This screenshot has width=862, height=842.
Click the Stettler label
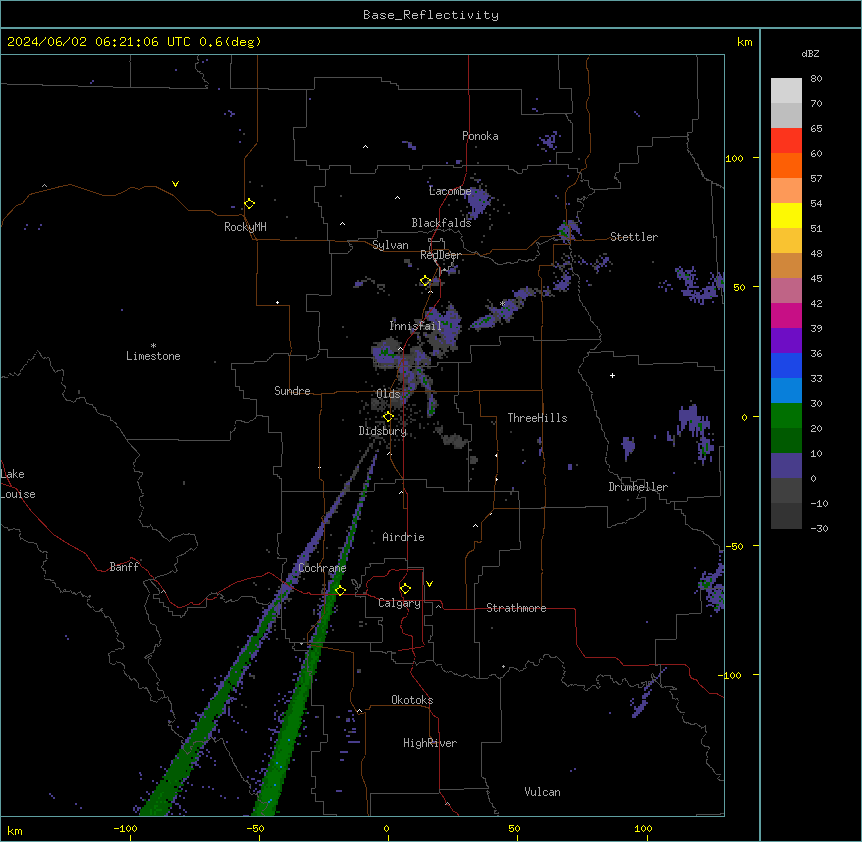point(634,237)
